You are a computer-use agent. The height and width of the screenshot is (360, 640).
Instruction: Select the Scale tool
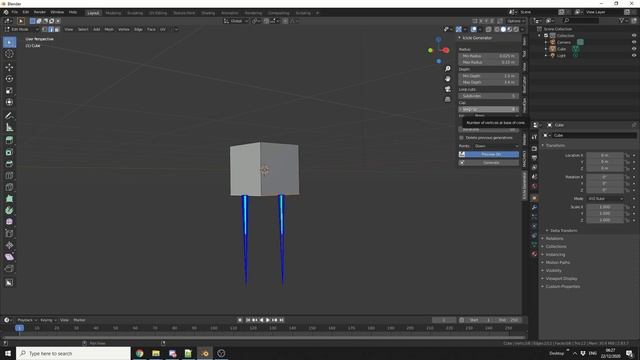click(9, 91)
